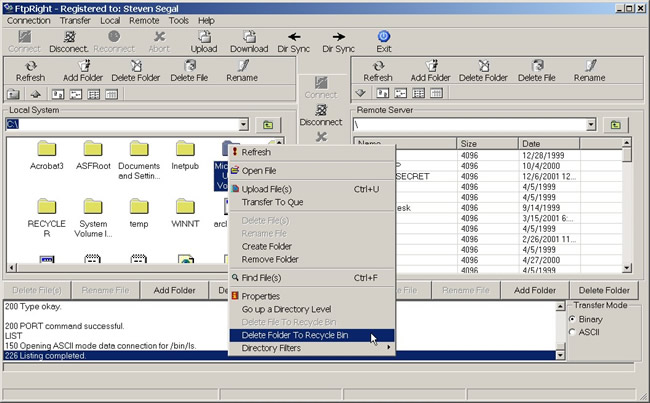Open the local path C:\ dropdown

coord(244,124)
